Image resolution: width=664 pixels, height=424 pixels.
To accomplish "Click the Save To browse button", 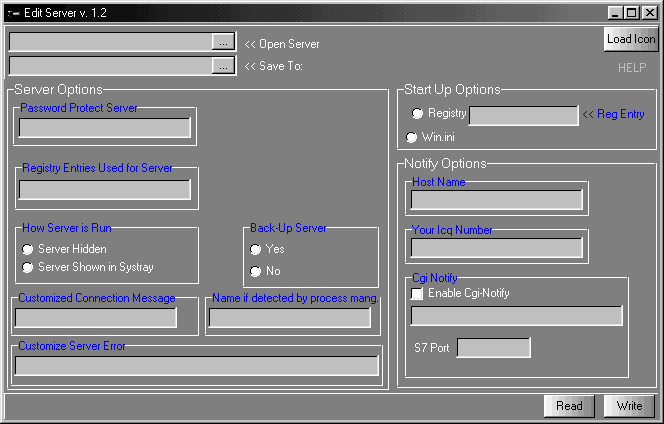I will [x=223, y=65].
